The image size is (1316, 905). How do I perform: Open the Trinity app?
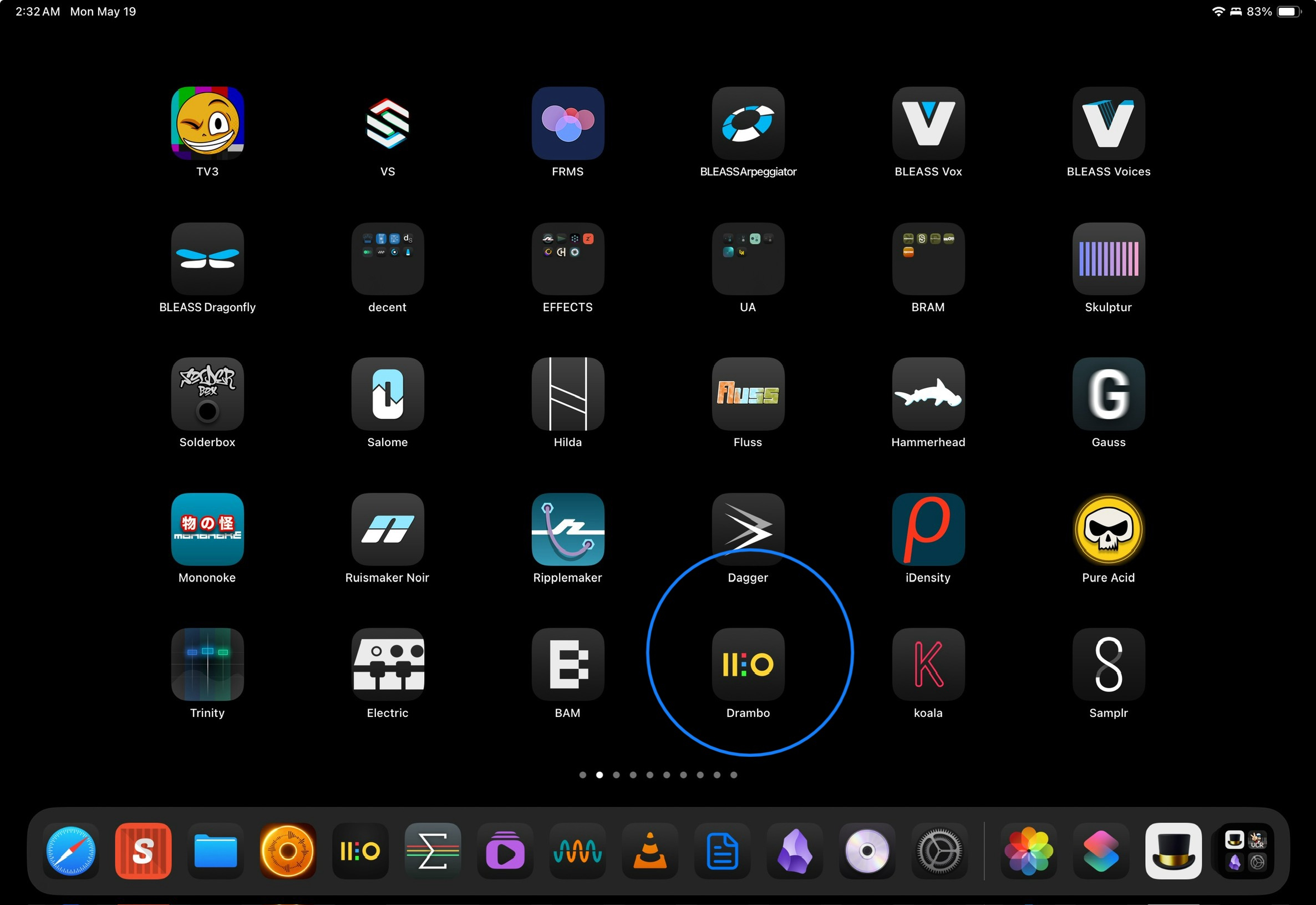pos(207,664)
